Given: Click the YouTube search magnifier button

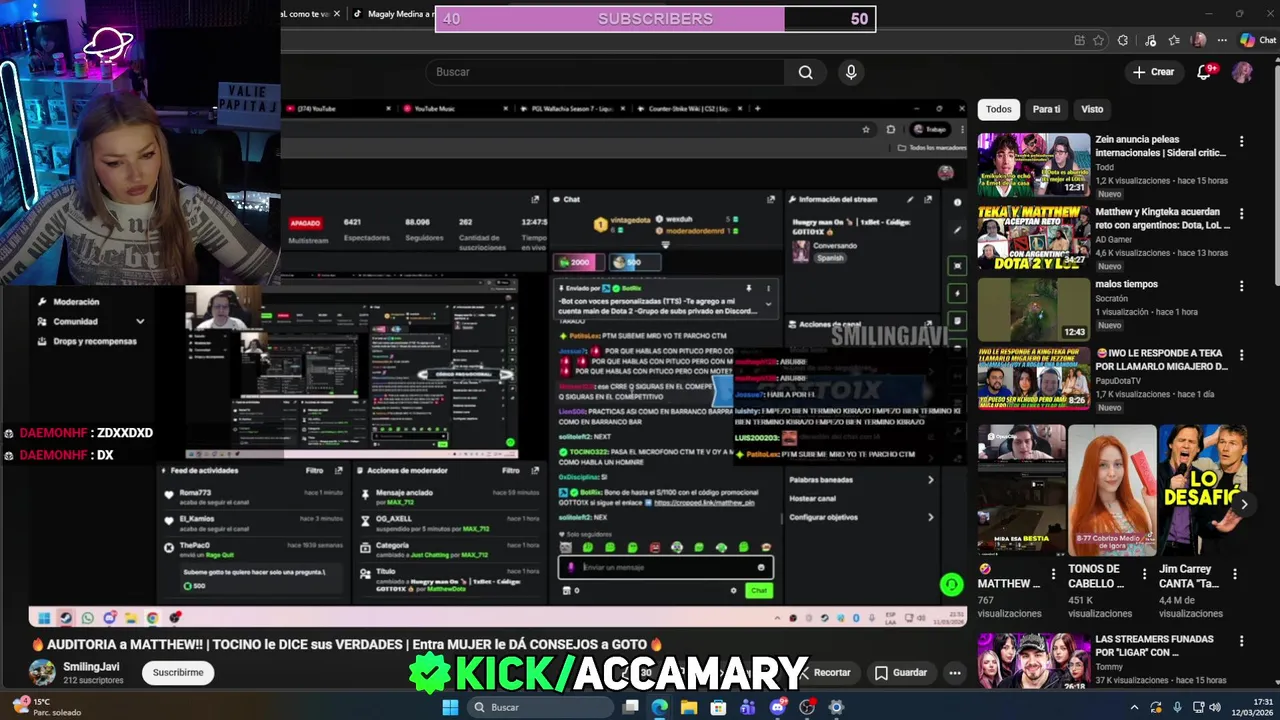Looking at the screenshot, I should pyautogui.click(x=805, y=72).
